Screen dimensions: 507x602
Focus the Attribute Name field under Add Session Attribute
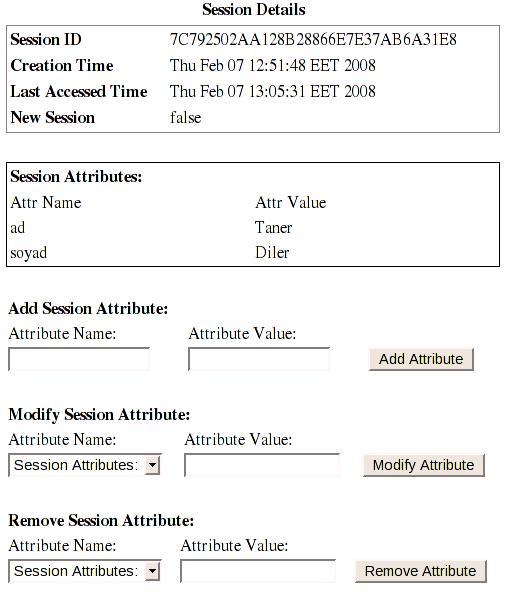click(79, 359)
